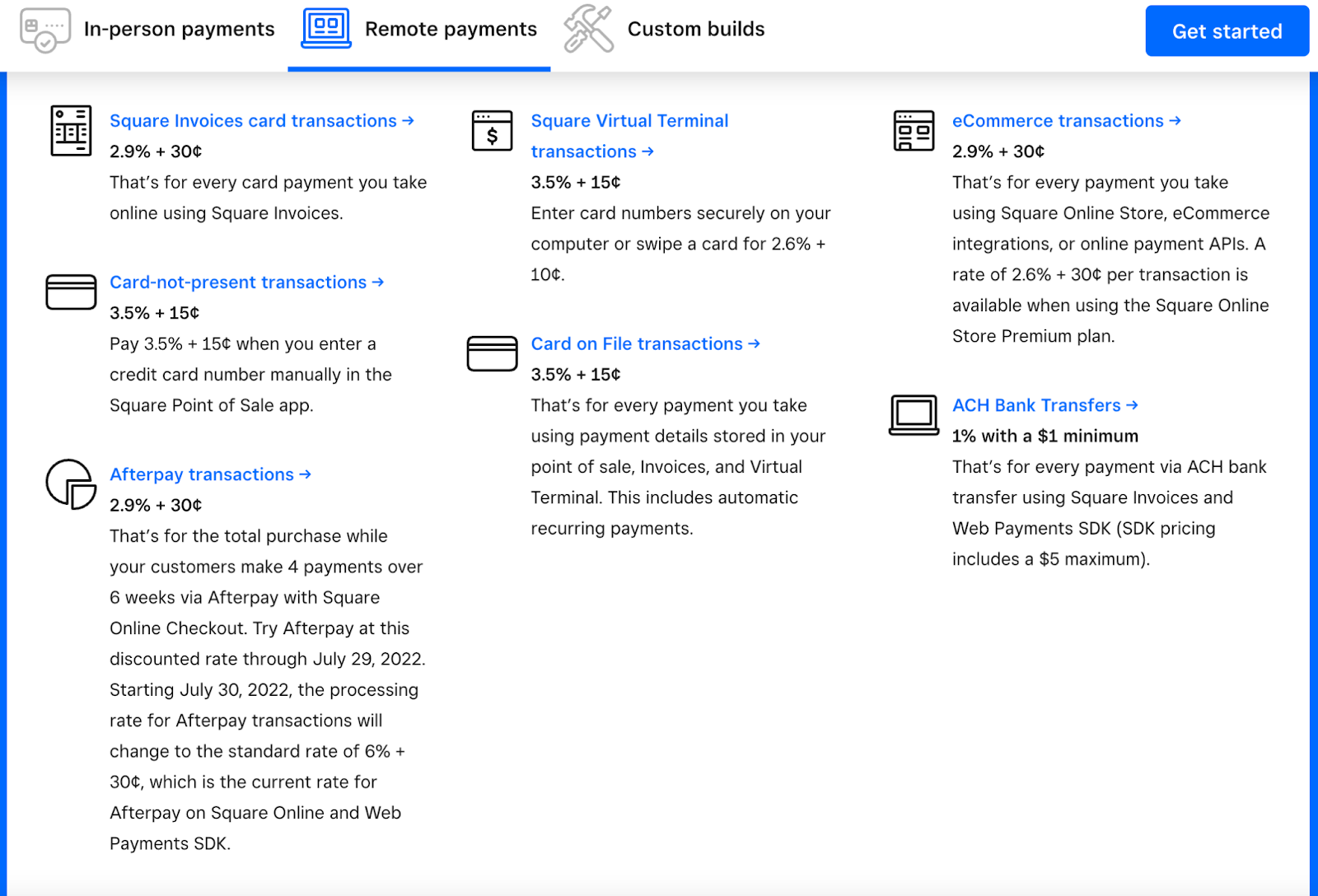Click the In-person payments card reader icon
The width and height of the screenshot is (1318, 896).
point(44,30)
